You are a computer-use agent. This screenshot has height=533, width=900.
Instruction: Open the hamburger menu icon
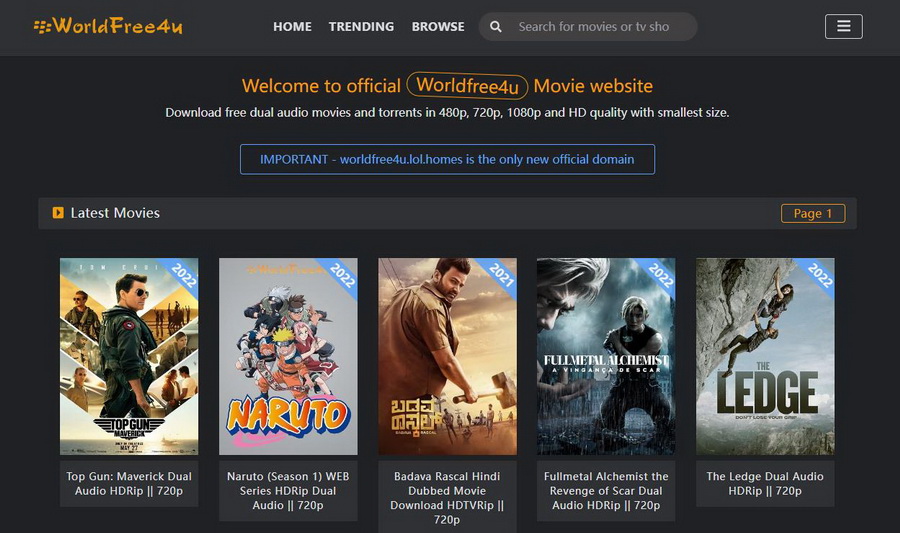tap(843, 26)
